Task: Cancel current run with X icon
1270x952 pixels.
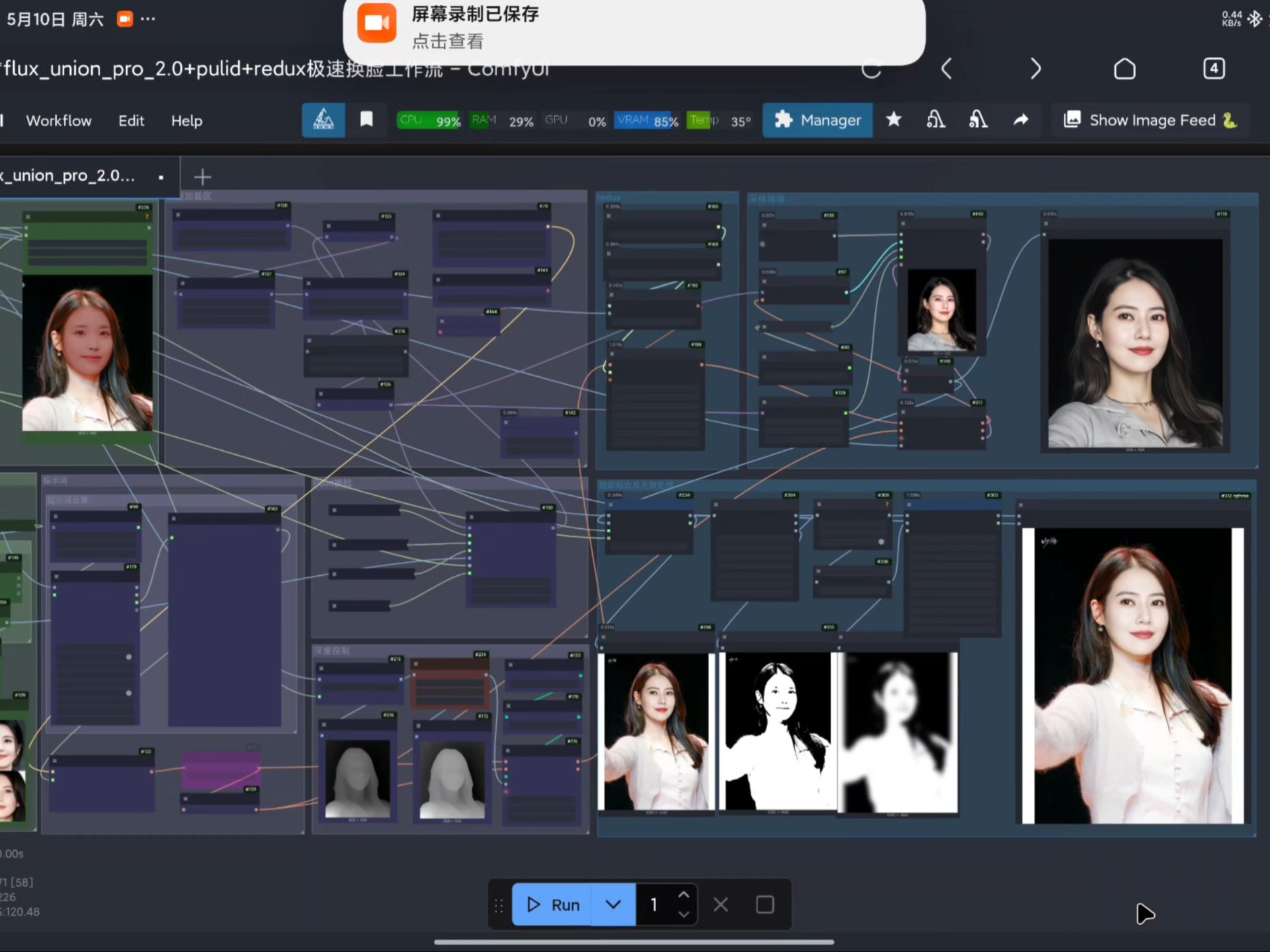Action: 721,904
